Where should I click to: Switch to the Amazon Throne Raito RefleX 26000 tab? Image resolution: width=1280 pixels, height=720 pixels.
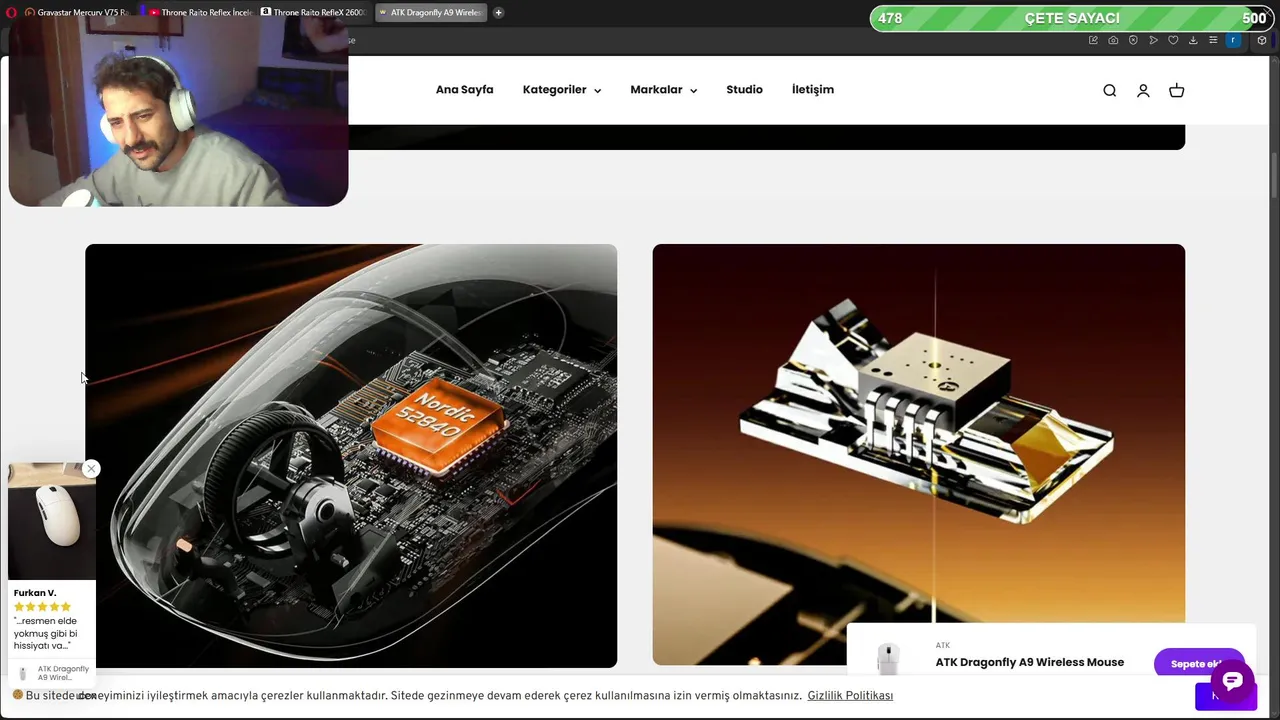tap(314, 13)
